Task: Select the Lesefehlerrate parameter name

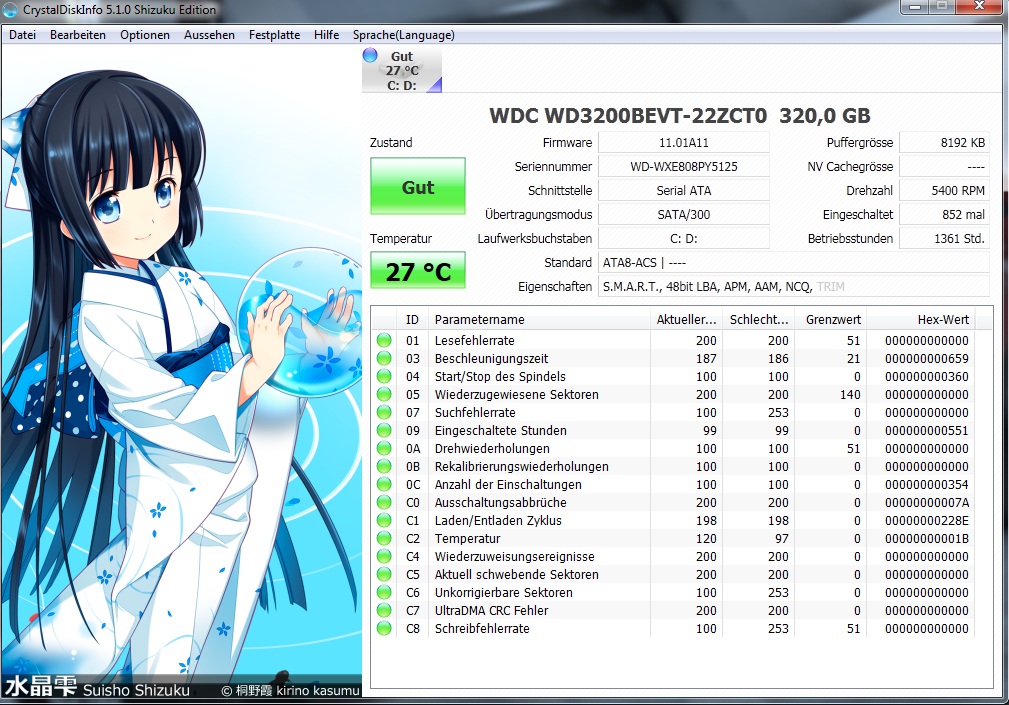Action: (474, 340)
